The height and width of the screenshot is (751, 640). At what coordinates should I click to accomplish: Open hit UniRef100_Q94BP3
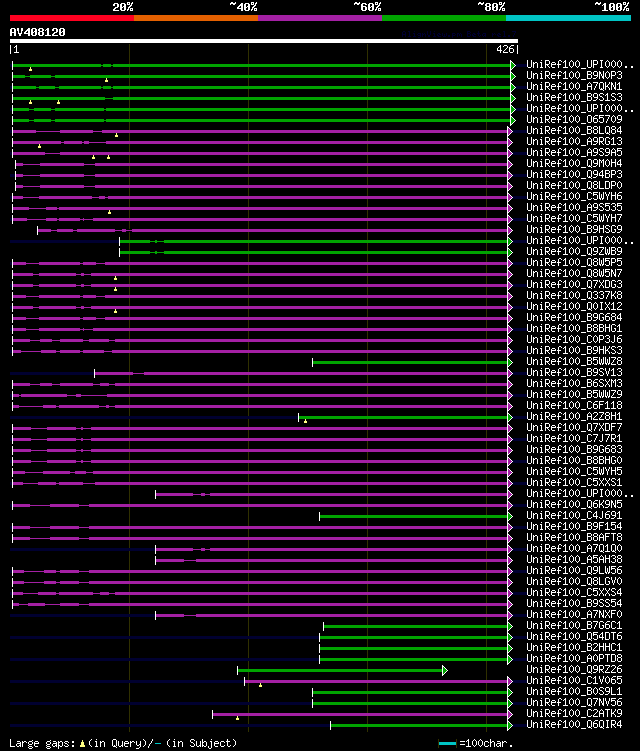pos(574,175)
